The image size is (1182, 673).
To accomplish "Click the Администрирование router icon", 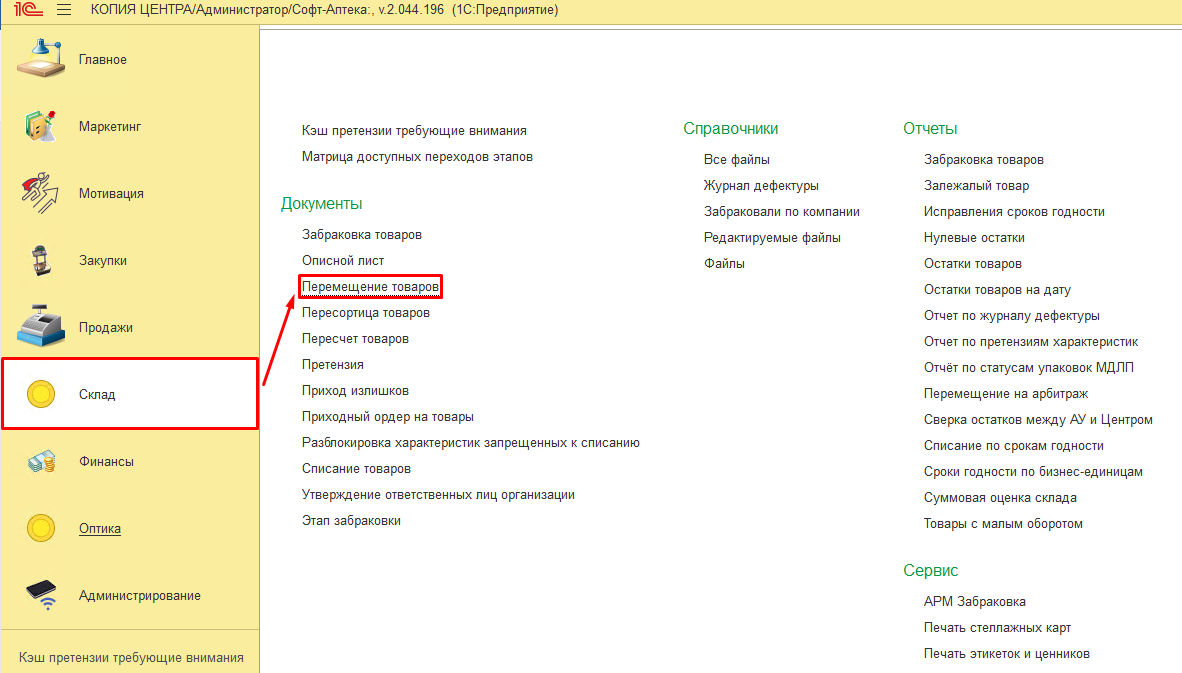I will 40,595.
